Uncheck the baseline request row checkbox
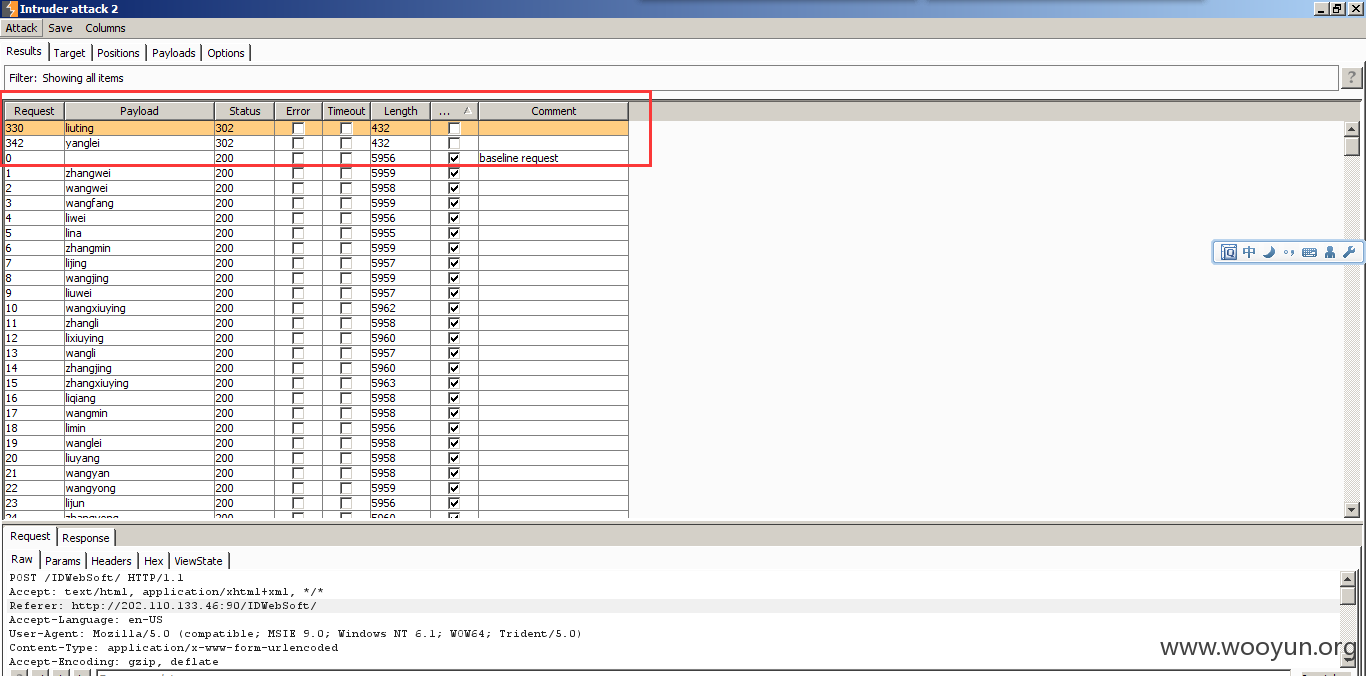The height and width of the screenshot is (676, 1366). click(x=454, y=158)
